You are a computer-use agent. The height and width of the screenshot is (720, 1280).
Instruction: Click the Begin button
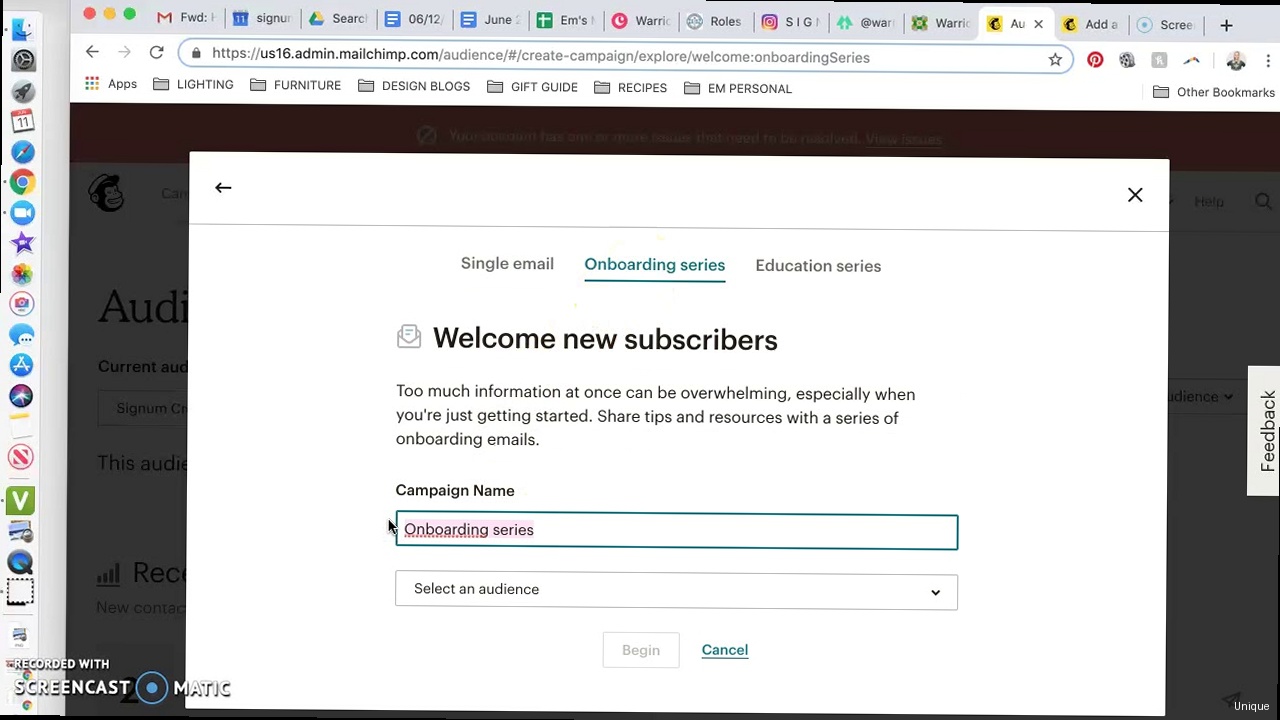(x=641, y=650)
